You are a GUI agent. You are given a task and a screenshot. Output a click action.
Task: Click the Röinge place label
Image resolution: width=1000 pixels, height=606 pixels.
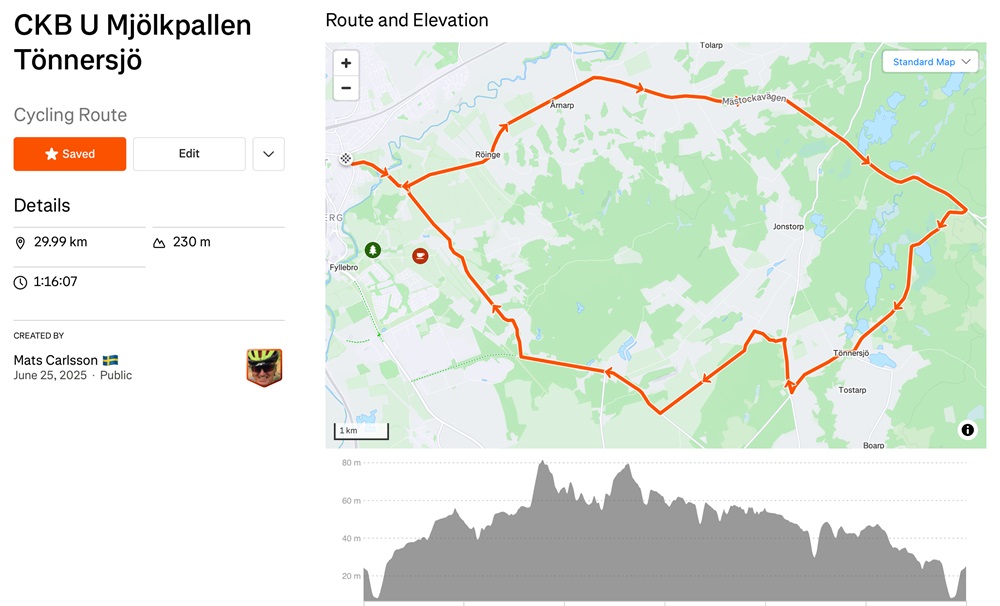[x=487, y=155]
